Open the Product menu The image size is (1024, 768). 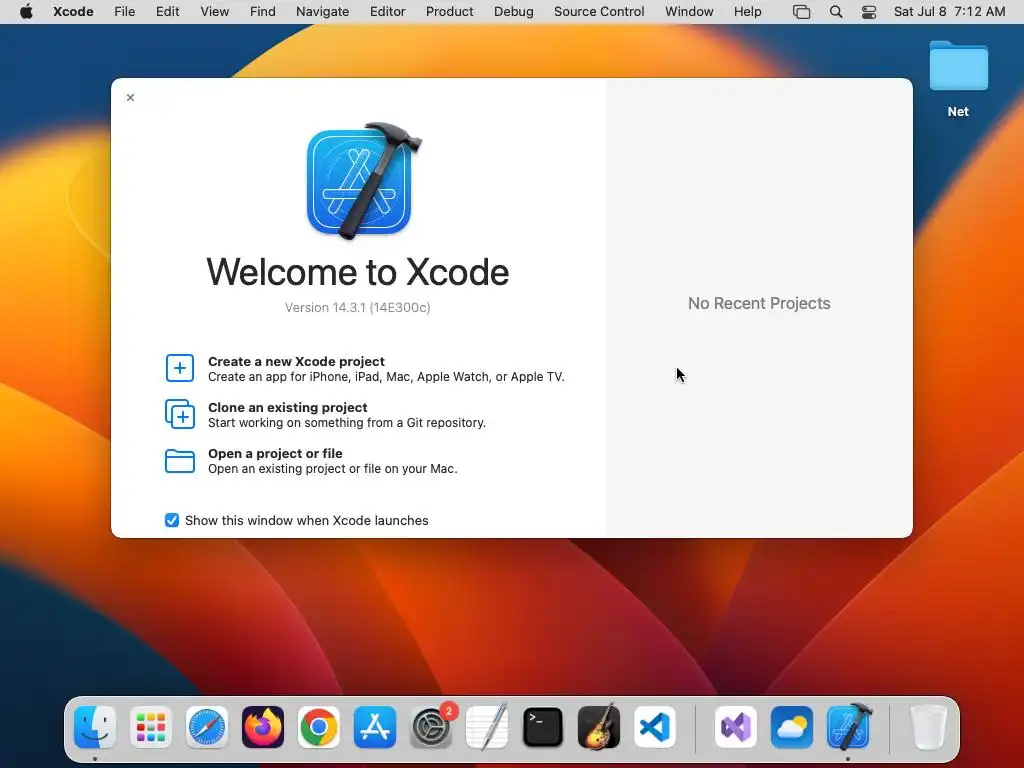pos(449,12)
